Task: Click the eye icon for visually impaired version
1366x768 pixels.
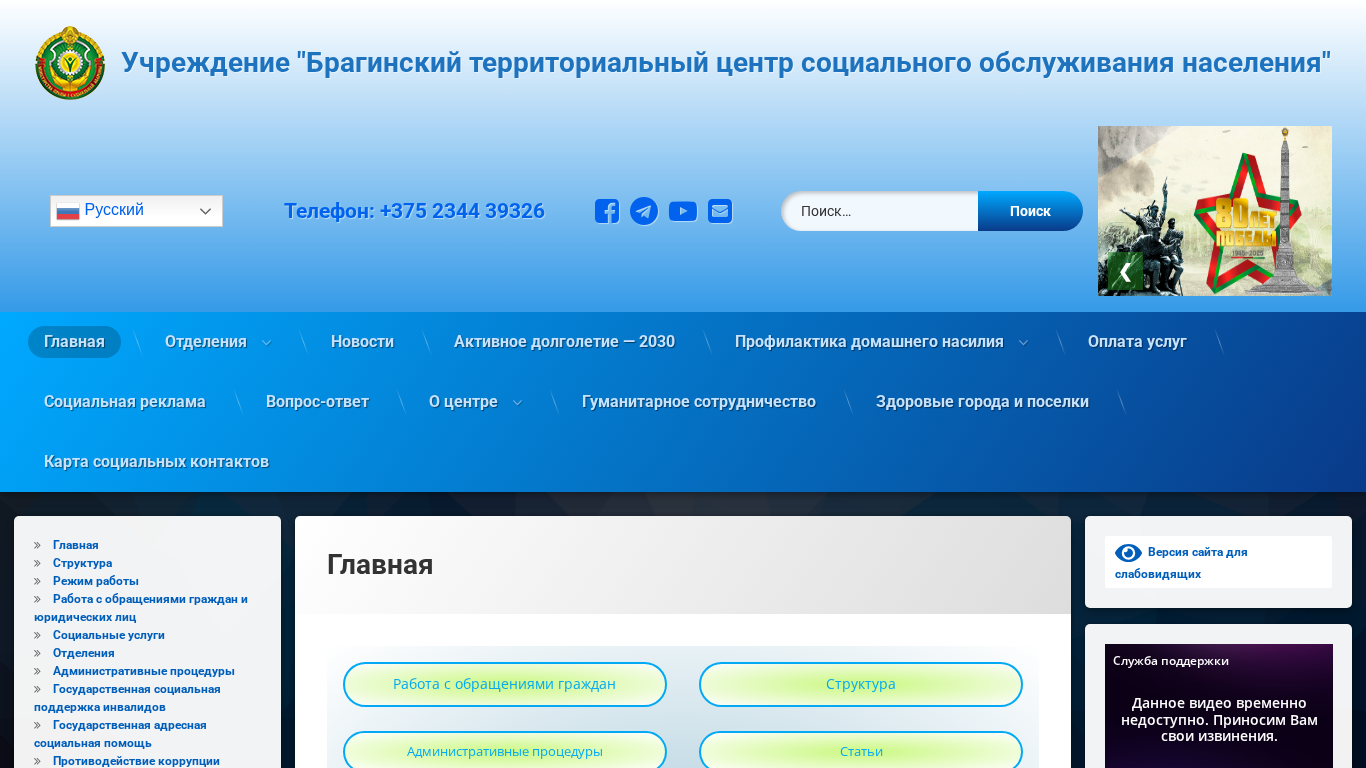Action: (1128, 553)
